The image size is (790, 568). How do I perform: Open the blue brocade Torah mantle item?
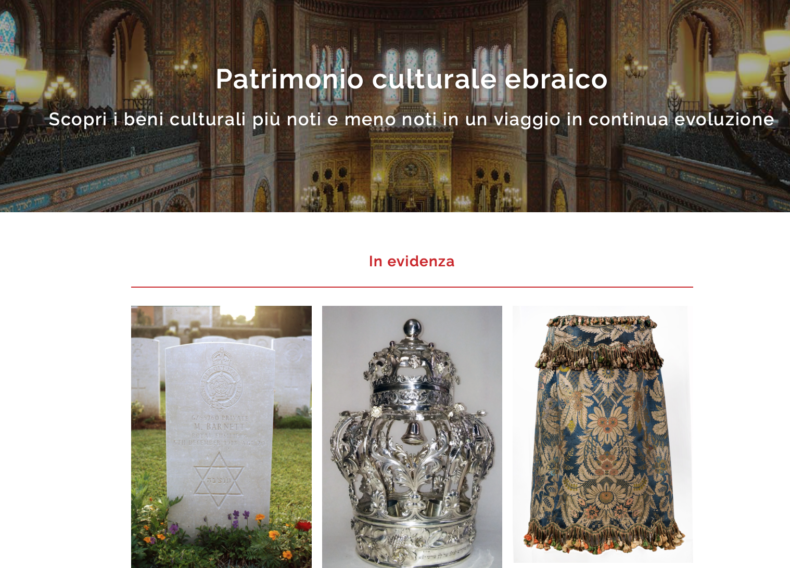pyautogui.click(x=603, y=434)
